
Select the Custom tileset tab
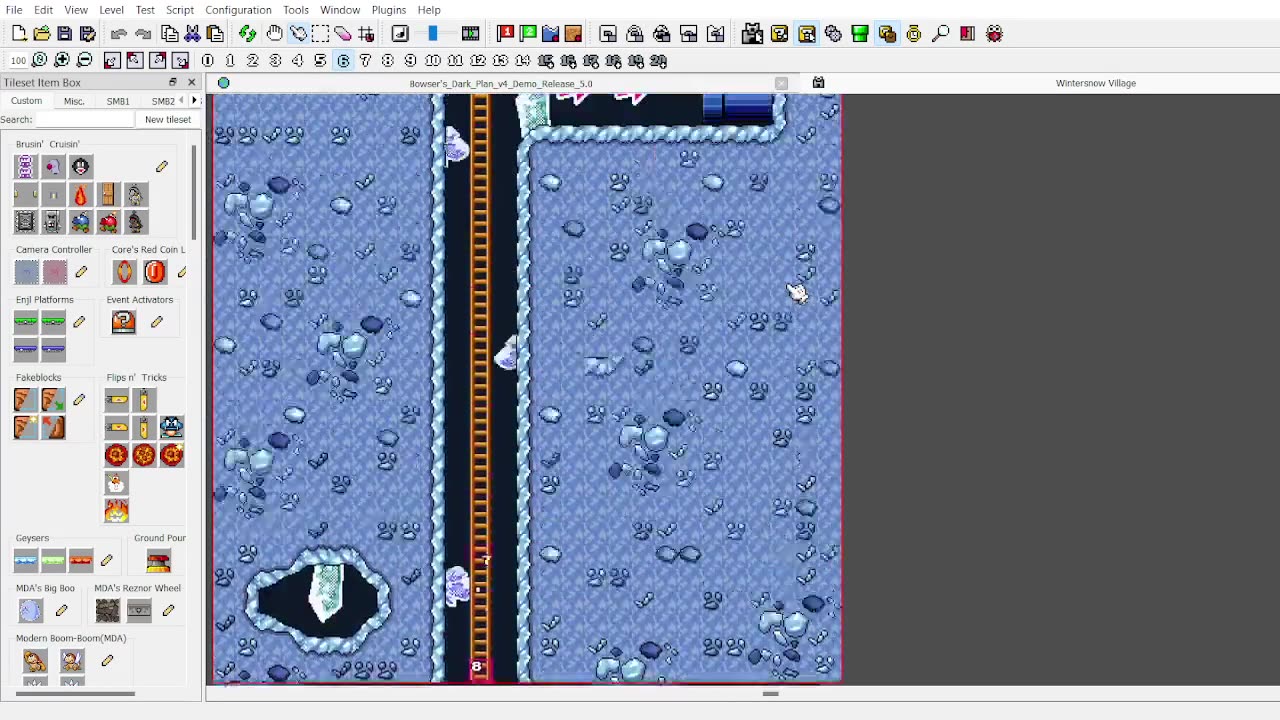(27, 101)
